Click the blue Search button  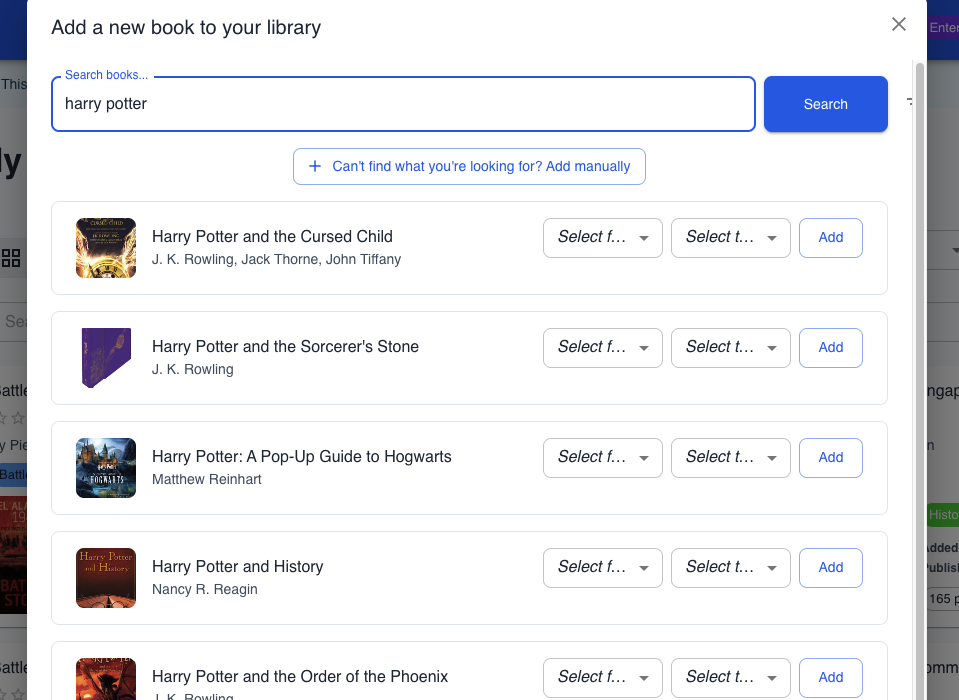[x=825, y=104]
